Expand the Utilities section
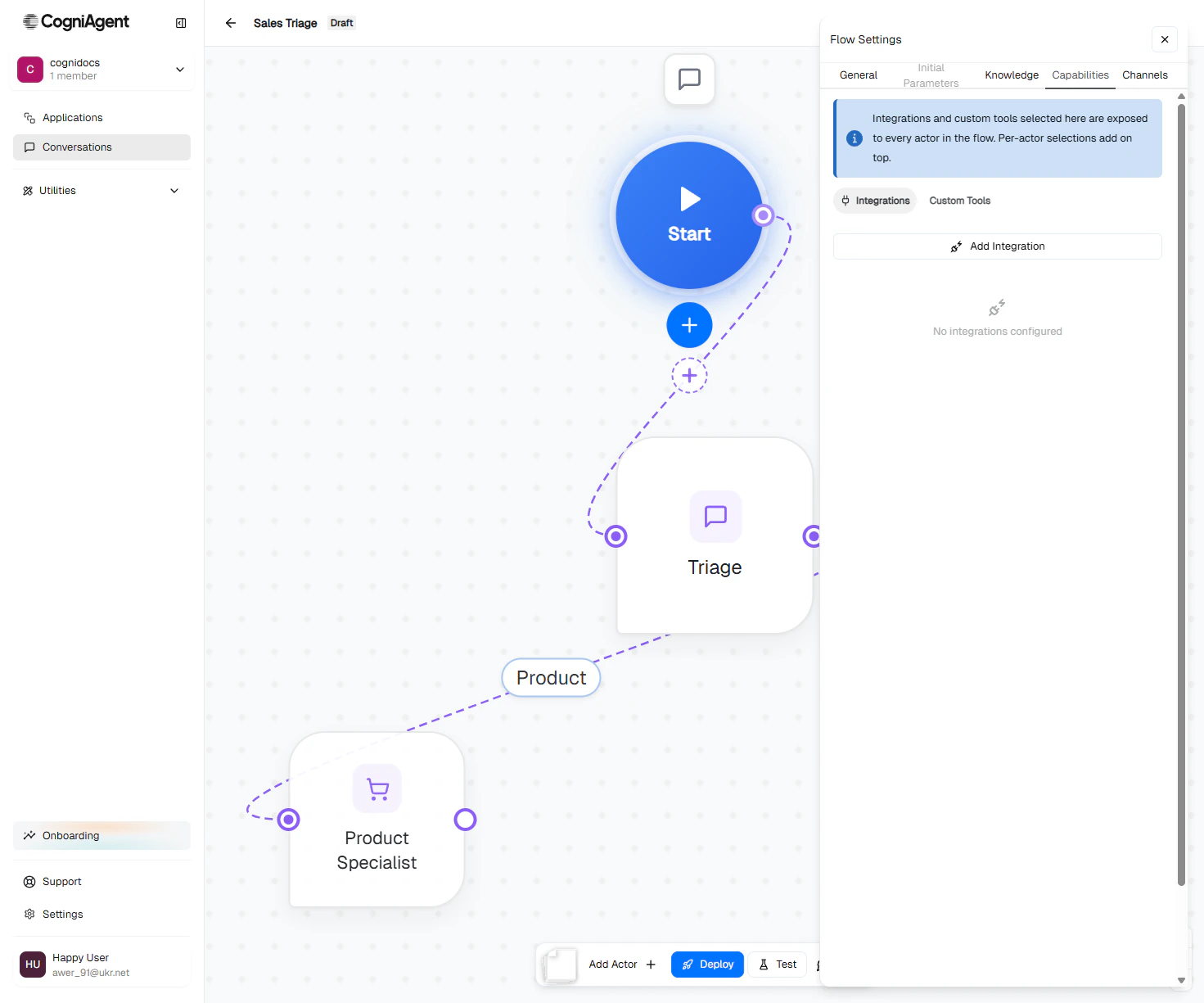The width and height of the screenshot is (1204, 1003). click(x=101, y=191)
